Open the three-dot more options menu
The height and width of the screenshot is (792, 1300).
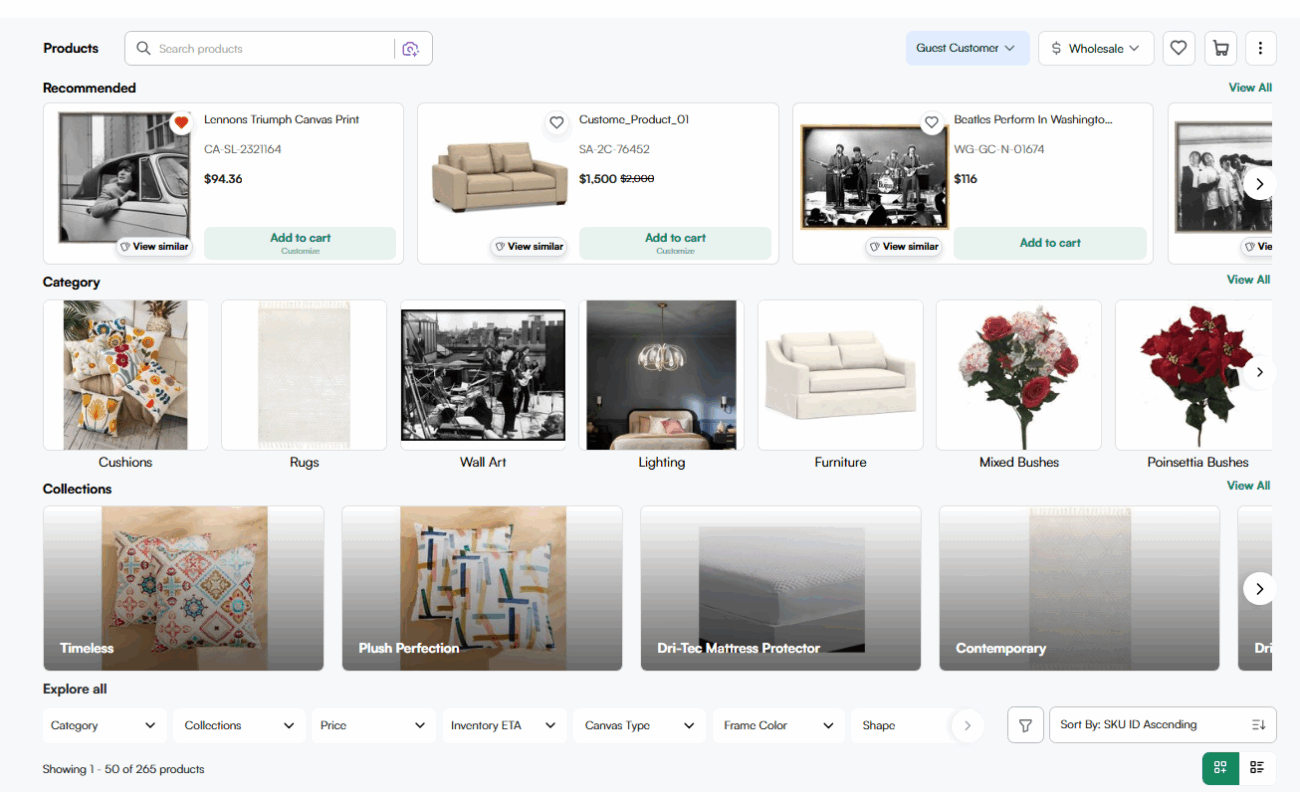point(1260,48)
